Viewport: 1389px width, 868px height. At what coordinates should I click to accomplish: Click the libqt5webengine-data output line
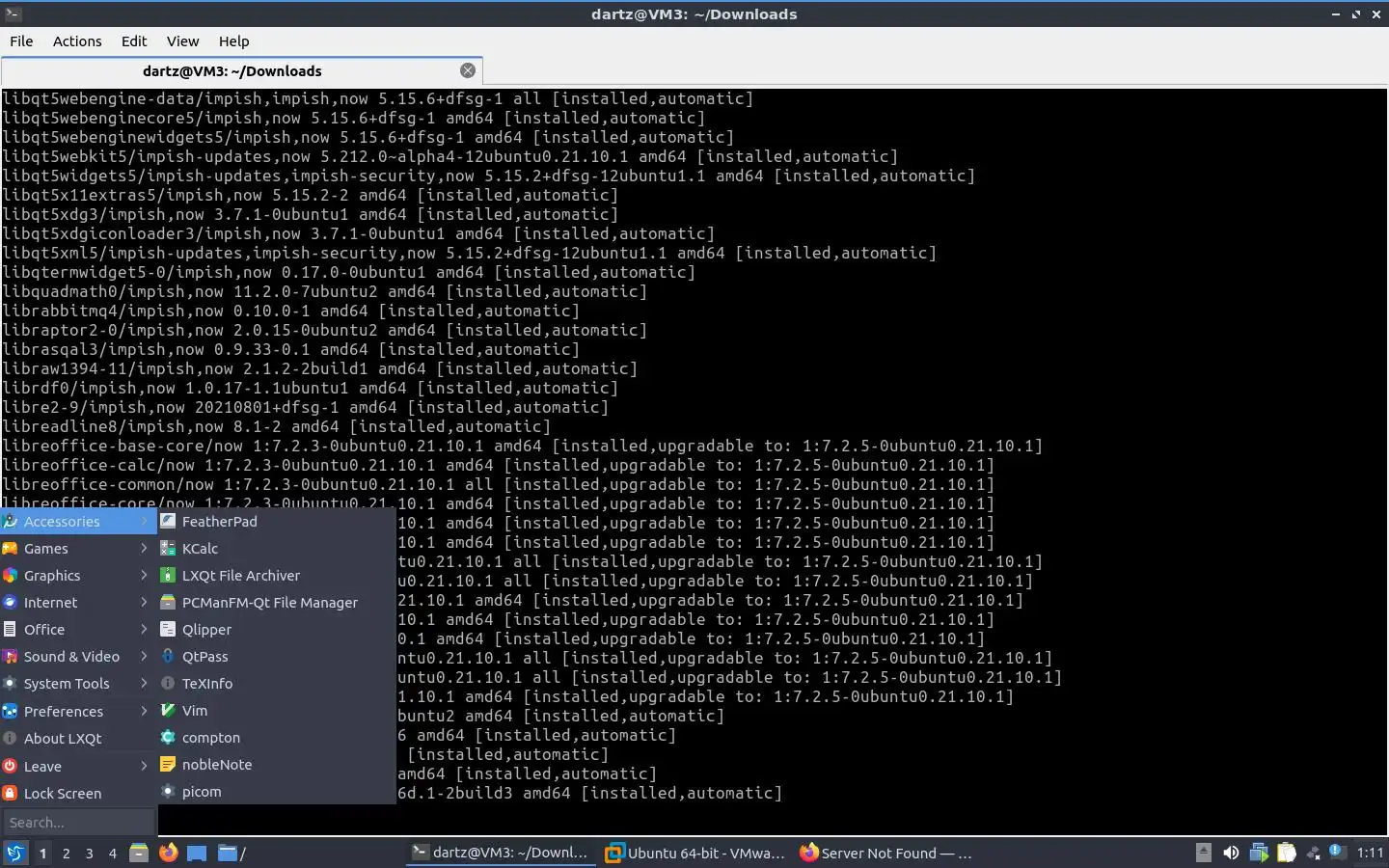click(x=377, y=98)
